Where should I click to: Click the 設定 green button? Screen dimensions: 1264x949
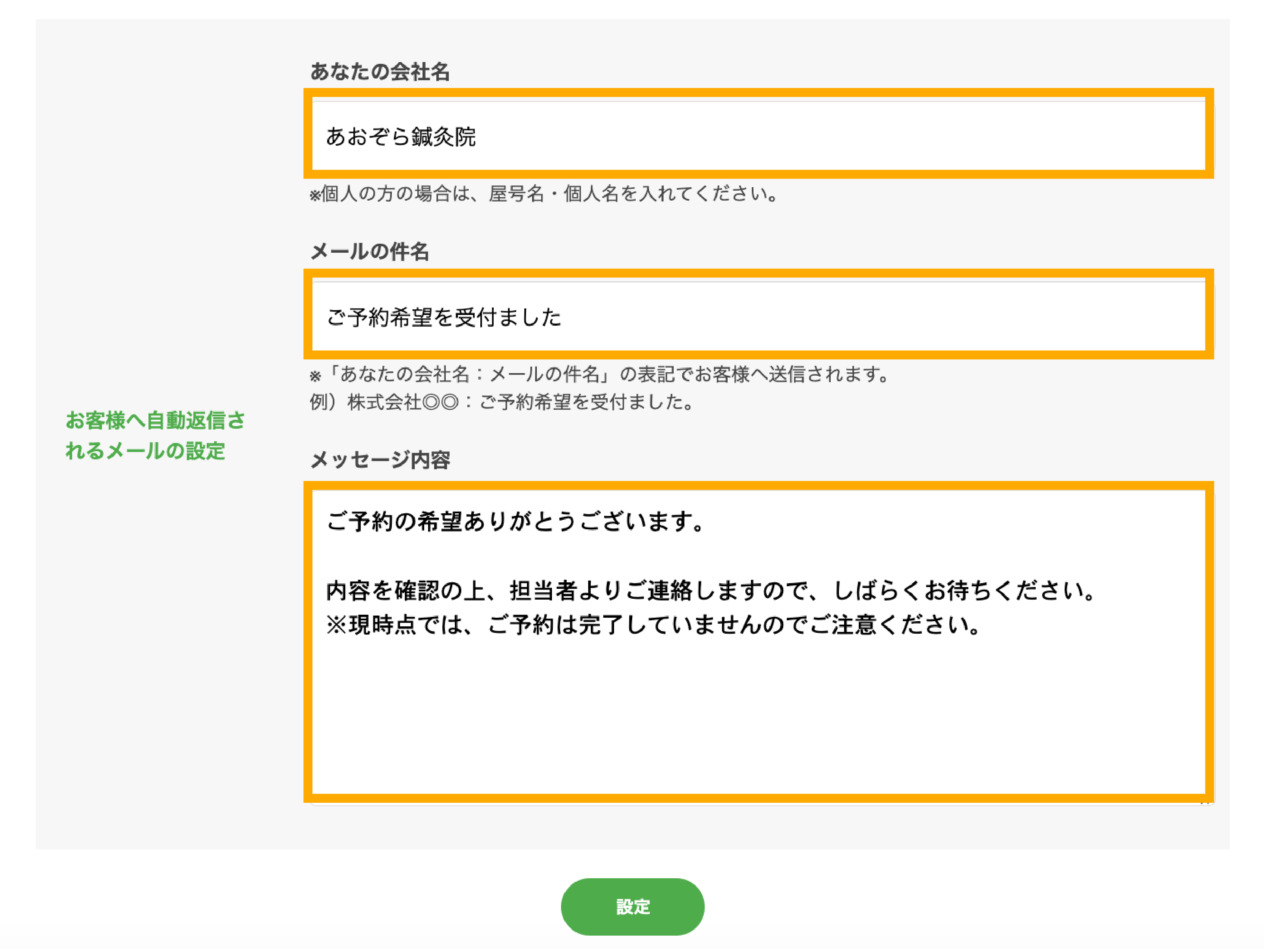632,907
